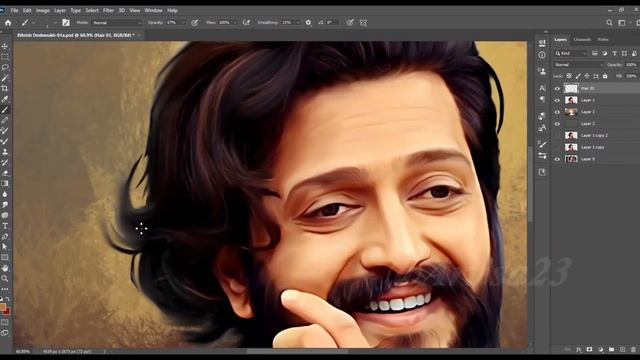Select the Layer 0 thumbnail
The image size is (640, 360).
pos(571,159)
